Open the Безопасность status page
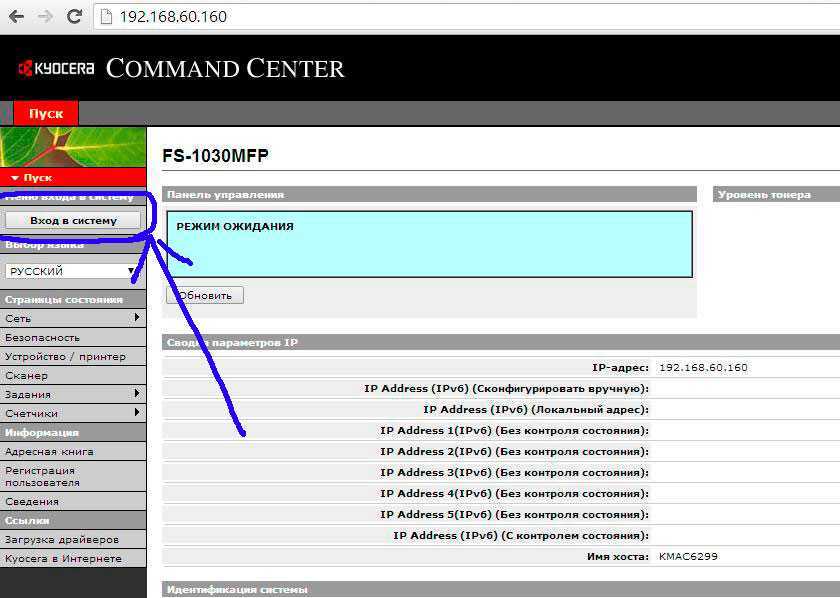Viewport: 840px width, 598px height. click(x=73, y=338)
